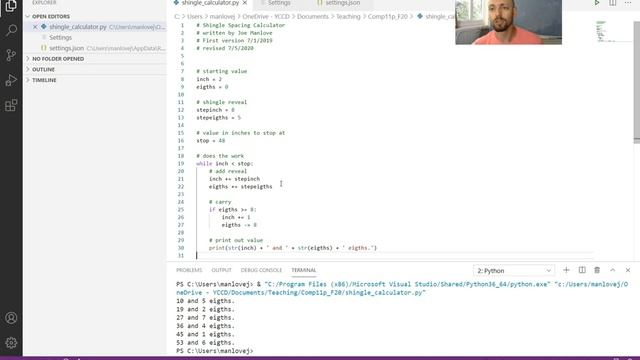
Task: Open the Explorer view in activity bar
Action: 11,6
